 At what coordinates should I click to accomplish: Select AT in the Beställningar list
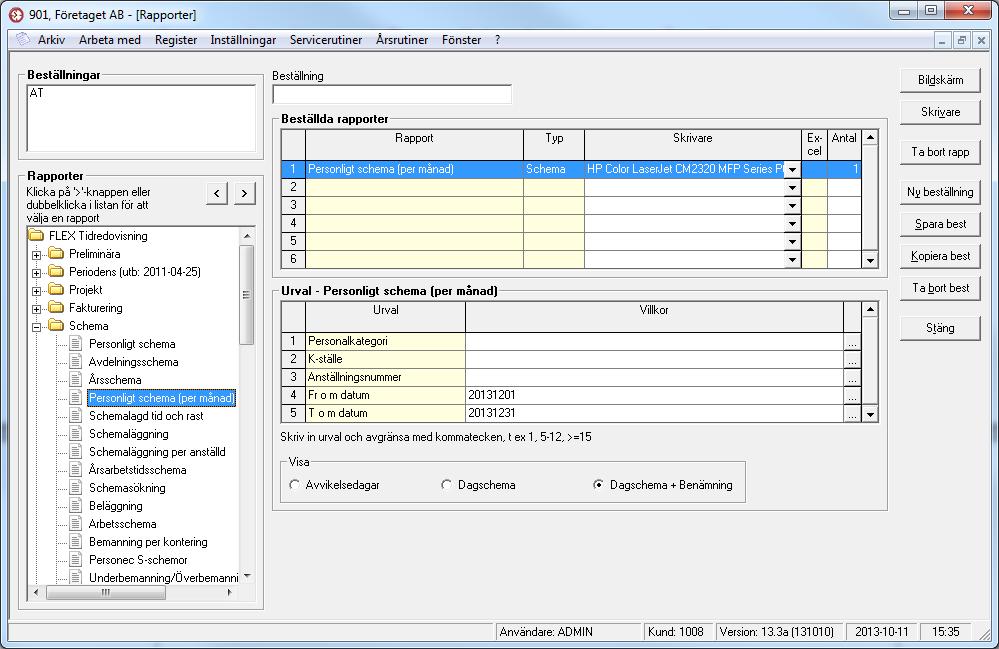(36, 93)
